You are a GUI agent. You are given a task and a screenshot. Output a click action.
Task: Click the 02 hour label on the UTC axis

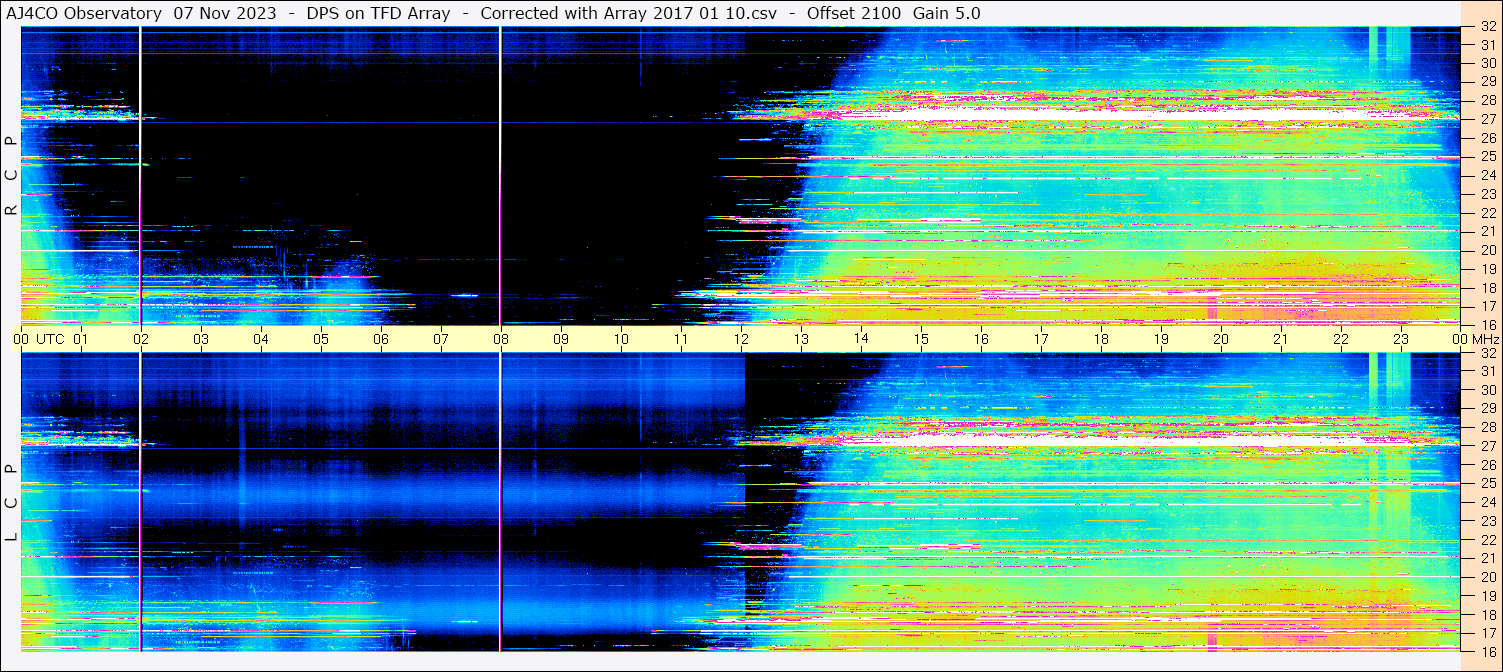coord(140,339)
